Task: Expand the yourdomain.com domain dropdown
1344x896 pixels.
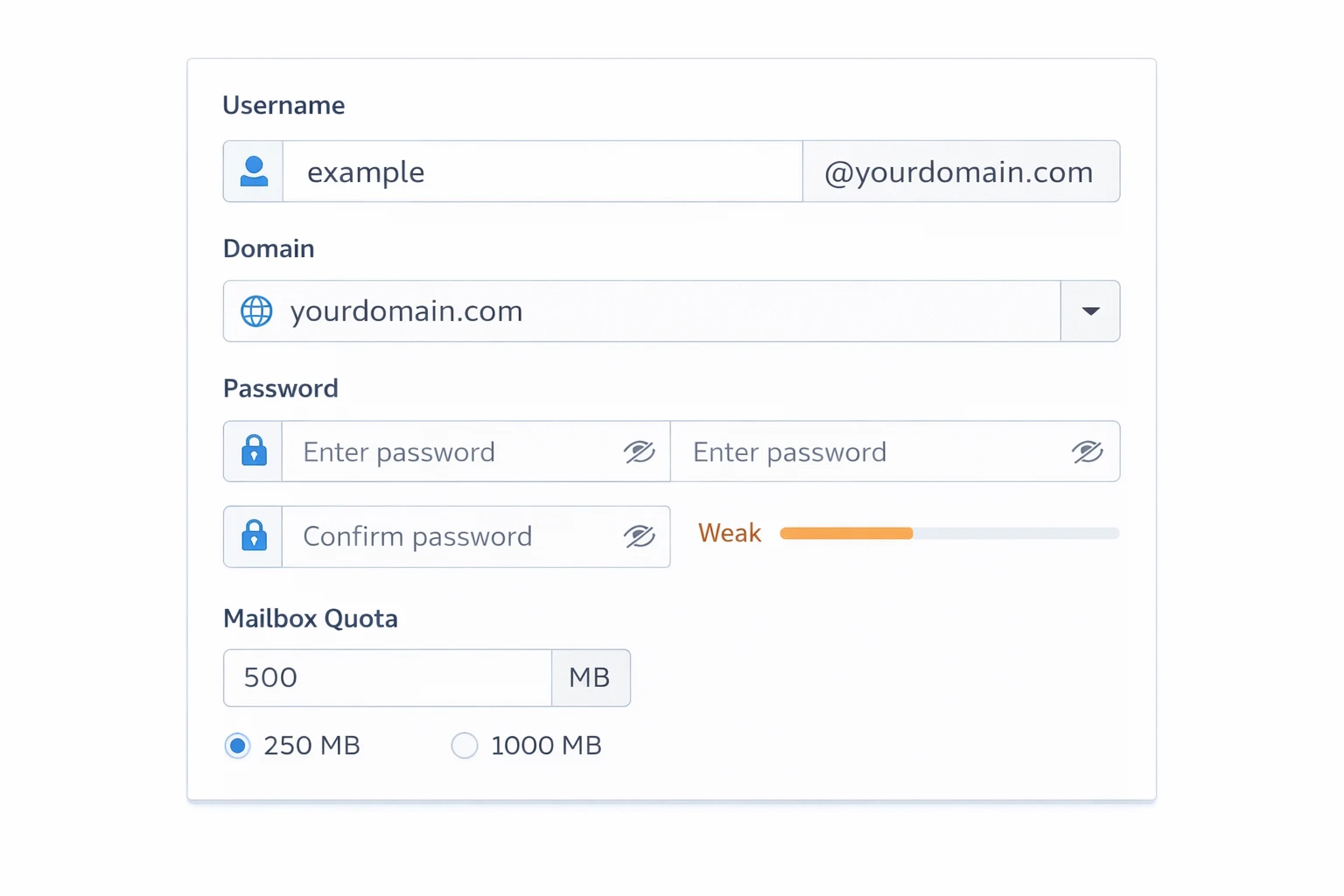Action: point(1089,311)
